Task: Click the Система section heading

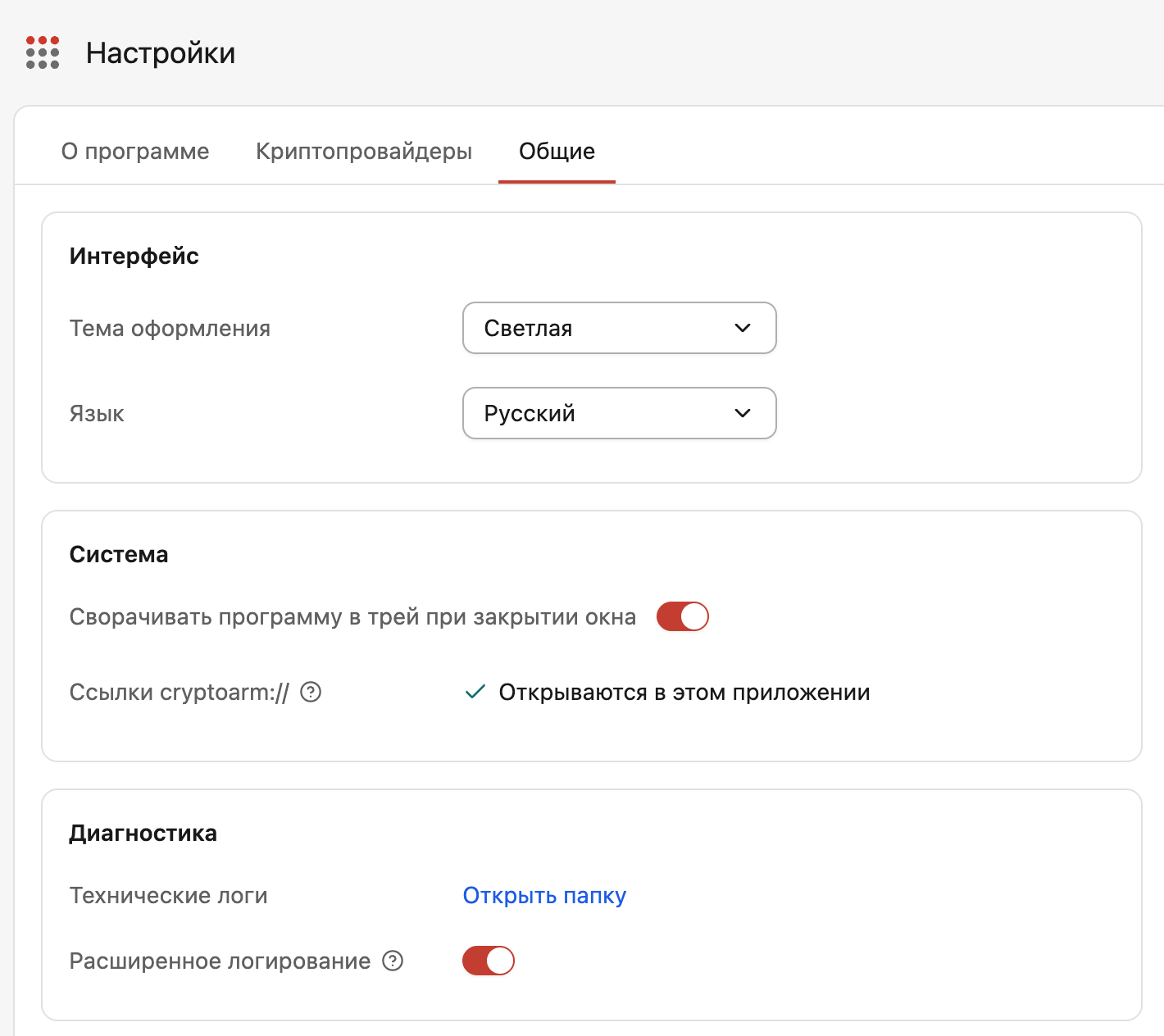Action: (x=119, y=554)
